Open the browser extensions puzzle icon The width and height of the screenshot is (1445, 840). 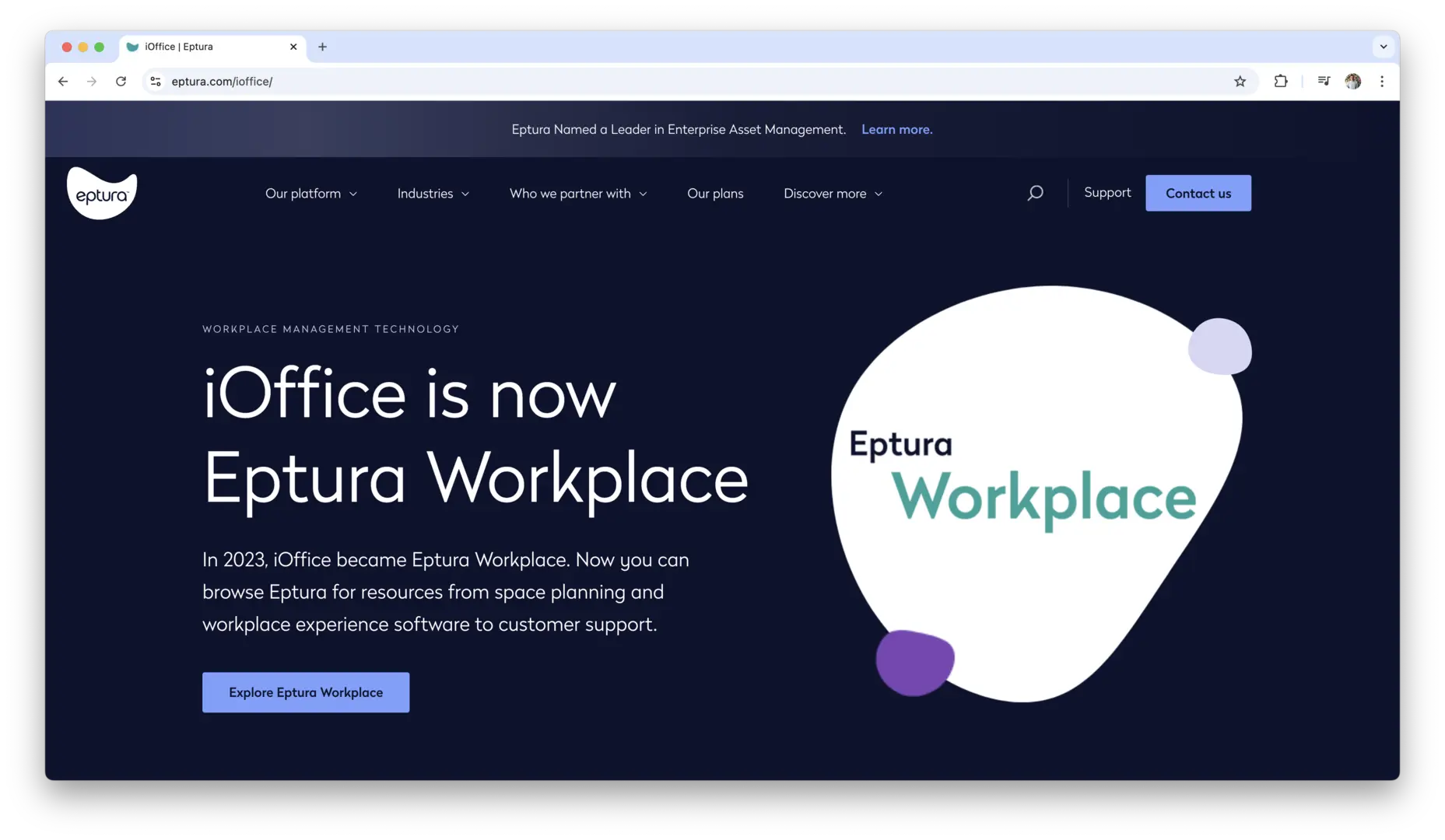coord(1281,81)
